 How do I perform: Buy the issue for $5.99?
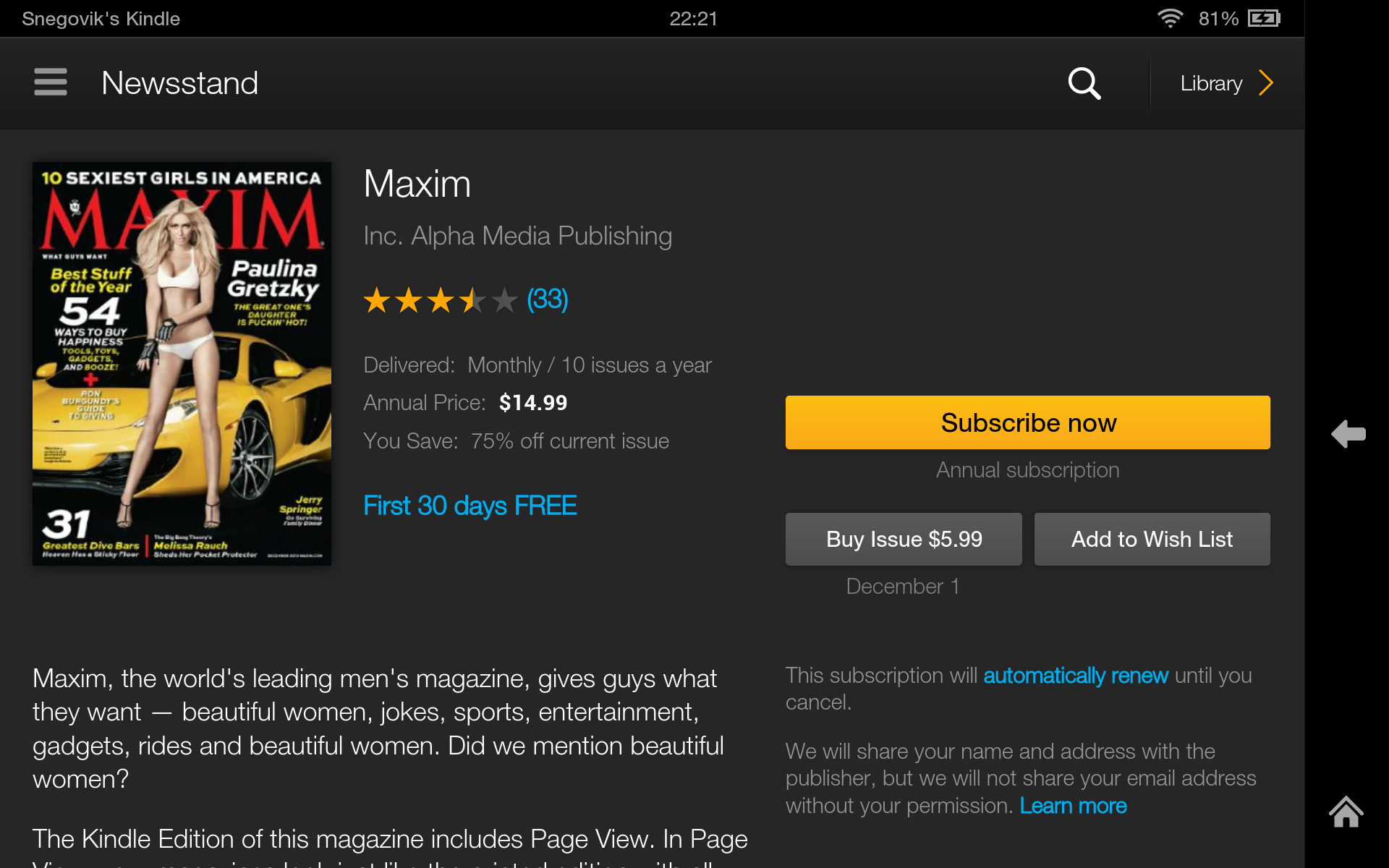(x=904, y=539)
